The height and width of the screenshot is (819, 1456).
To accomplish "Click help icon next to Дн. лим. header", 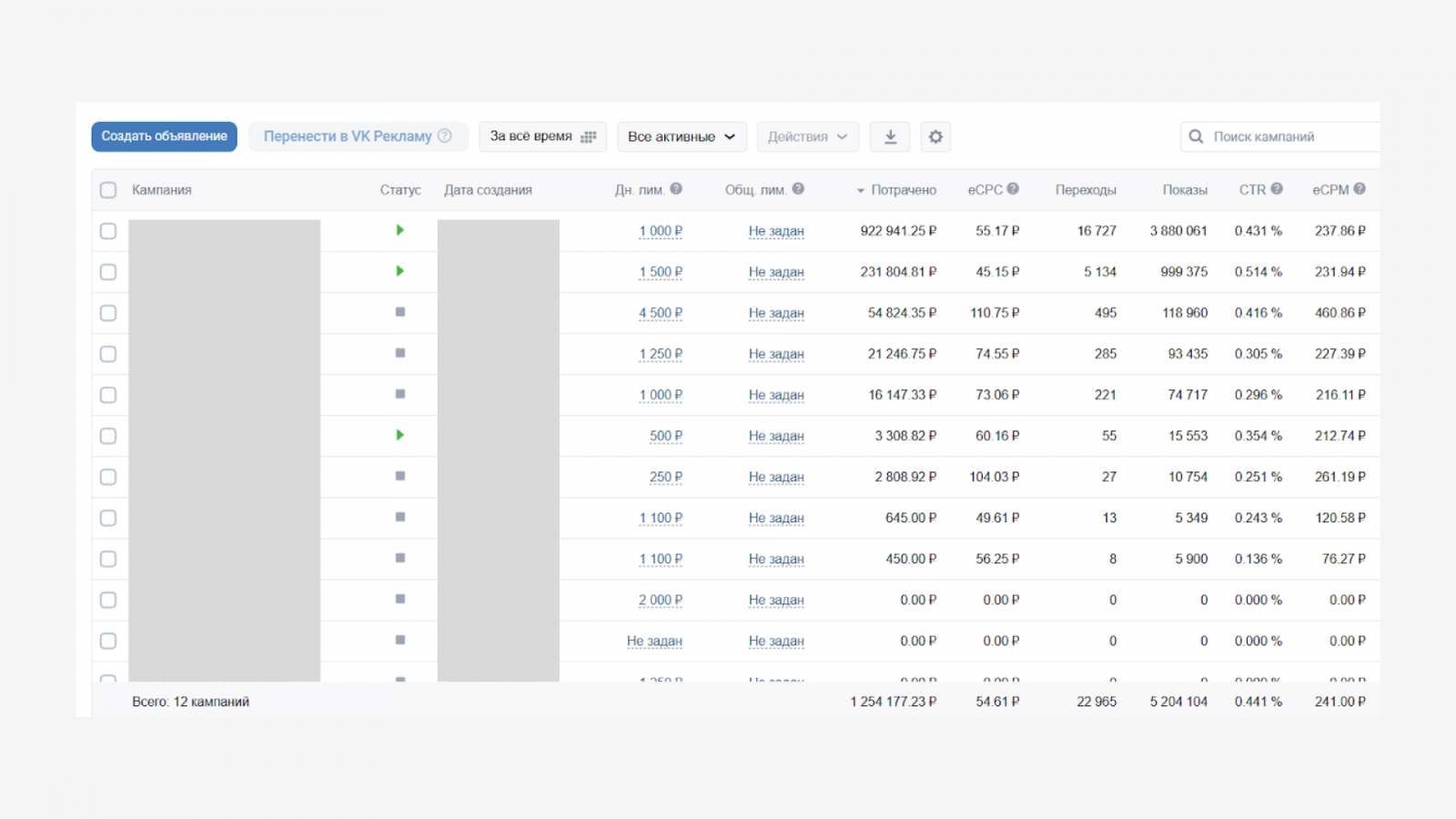I will coord(676,189).
